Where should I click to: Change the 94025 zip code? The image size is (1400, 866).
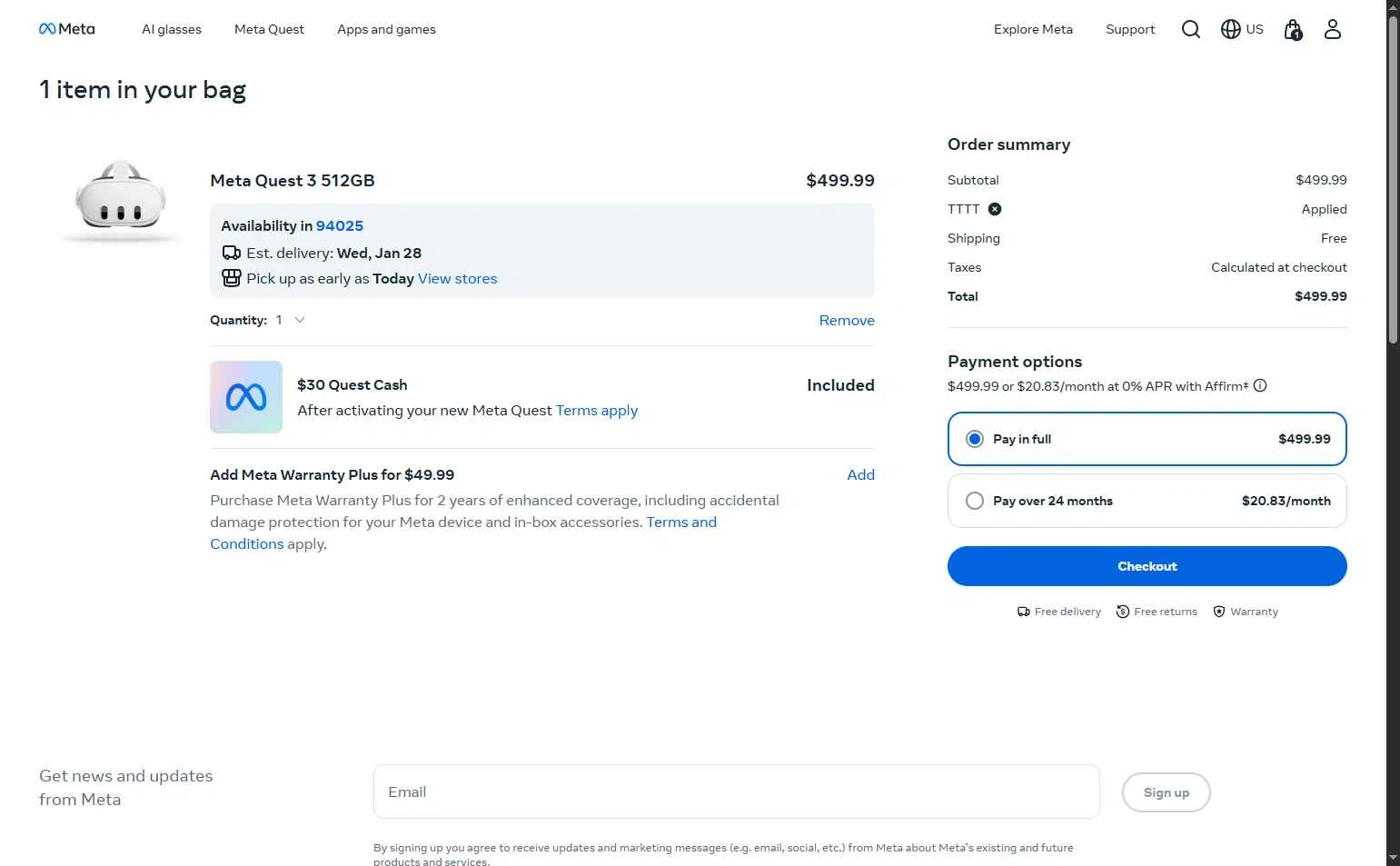(340, 225)
